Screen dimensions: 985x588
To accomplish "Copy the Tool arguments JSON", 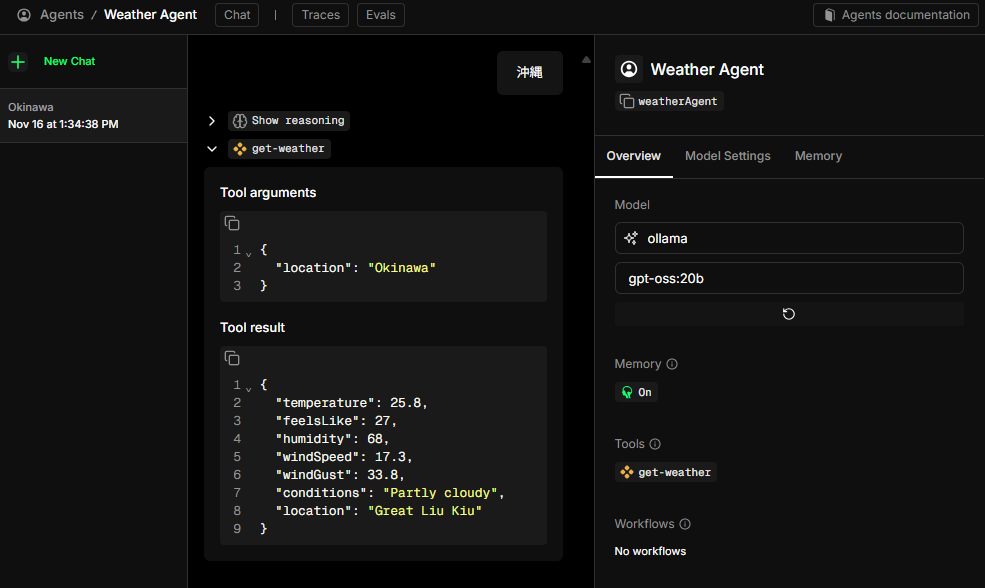I will pyautogui.click(x=232, y=223).
